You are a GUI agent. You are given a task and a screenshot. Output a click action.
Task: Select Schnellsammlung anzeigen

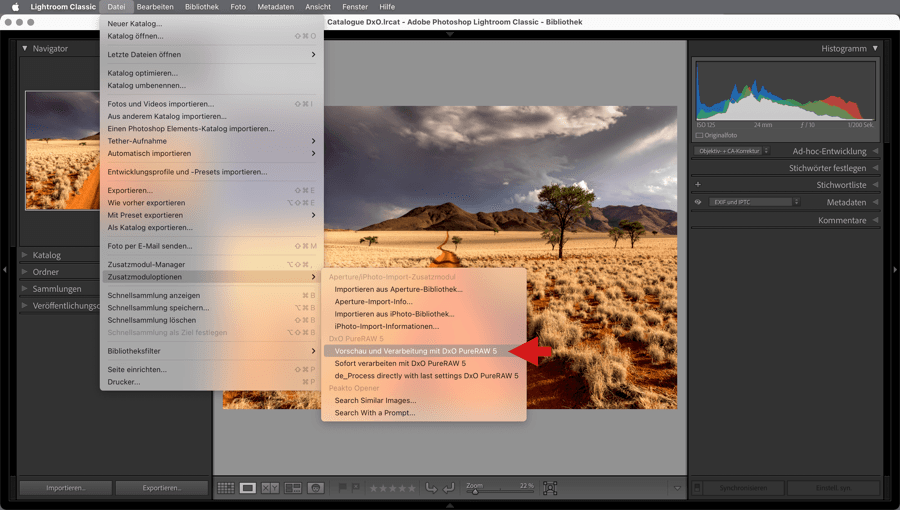211,295
